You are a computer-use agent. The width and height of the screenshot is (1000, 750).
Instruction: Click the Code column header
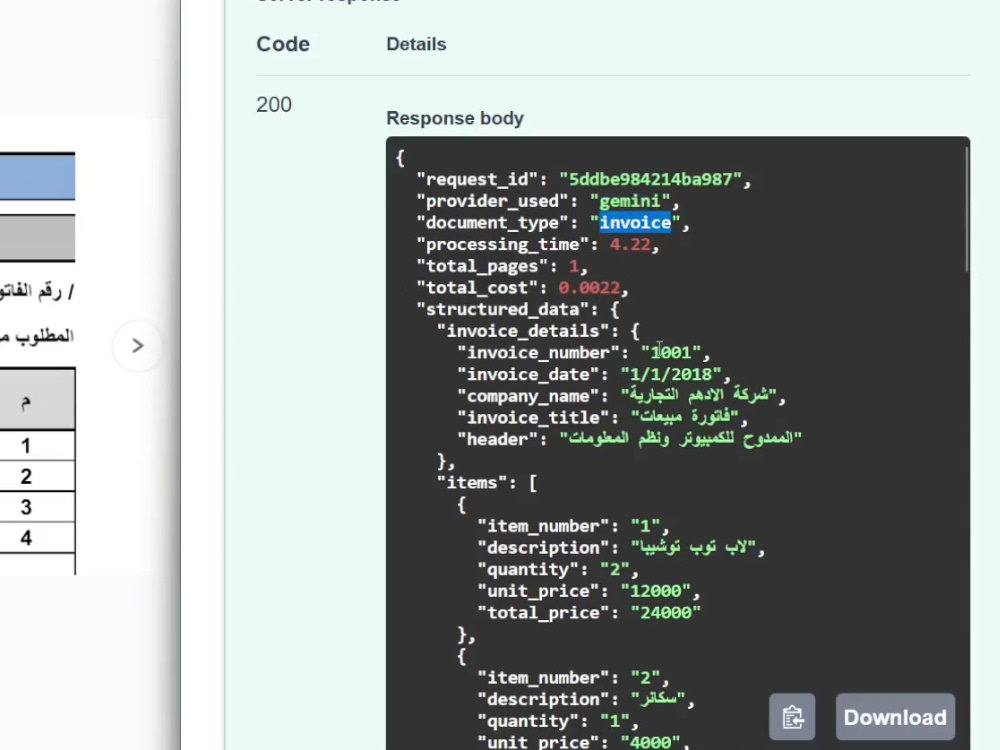(x=283, y=44)
